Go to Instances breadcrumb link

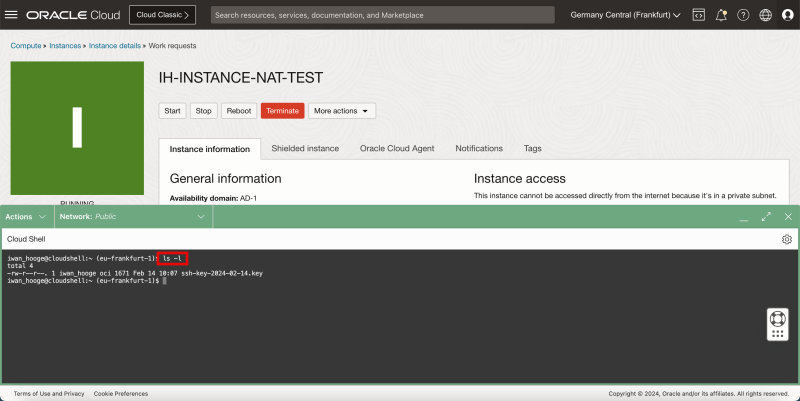pos(65,45)
